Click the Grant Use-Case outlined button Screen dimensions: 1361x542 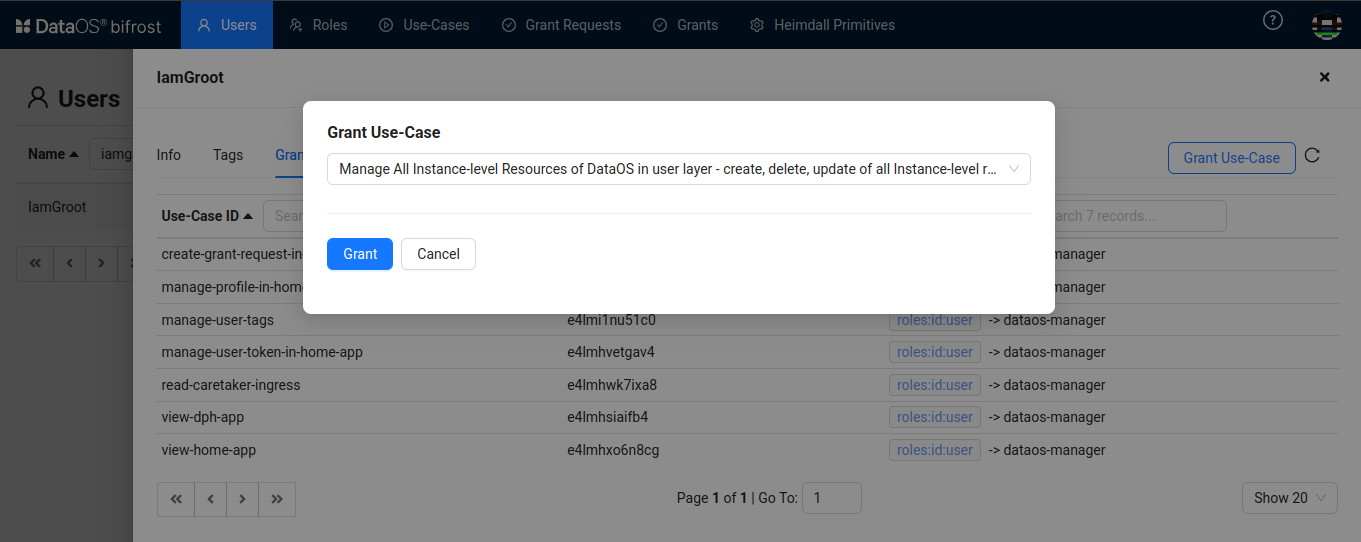pos(1232,158)
